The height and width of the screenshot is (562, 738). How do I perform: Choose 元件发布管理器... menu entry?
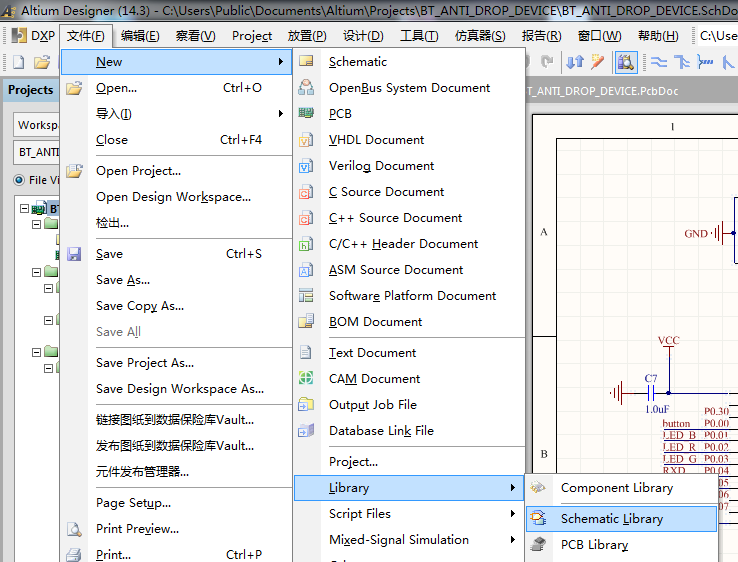point(177,472)
